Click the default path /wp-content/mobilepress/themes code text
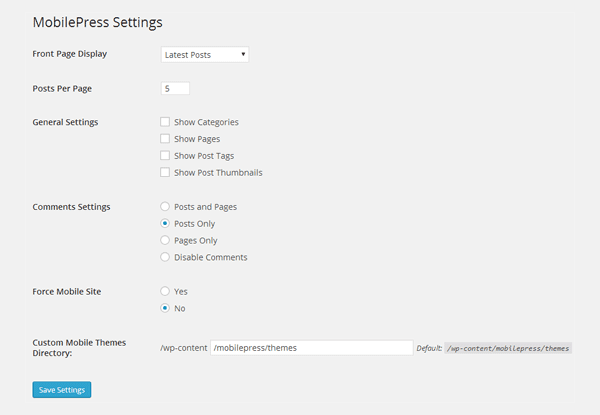The width and height of the screenshot is (600, 415). [x=508, y=348]
